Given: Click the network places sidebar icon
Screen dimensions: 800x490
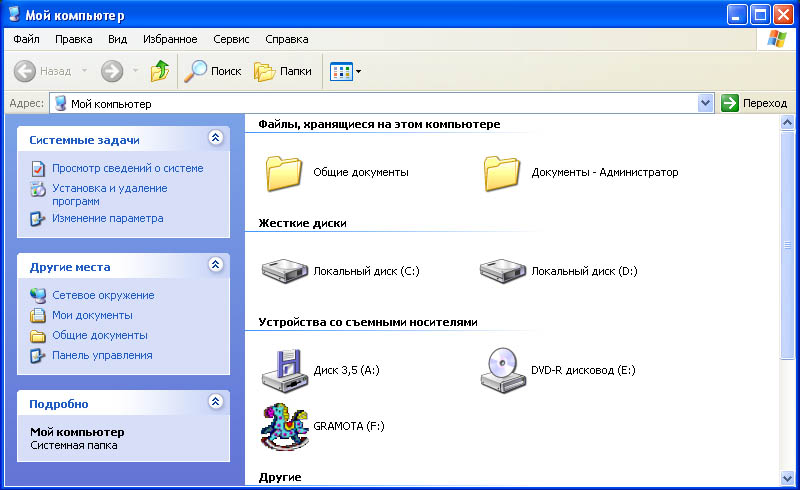Looking at the screenshot, I should click(x=38, y=295).
